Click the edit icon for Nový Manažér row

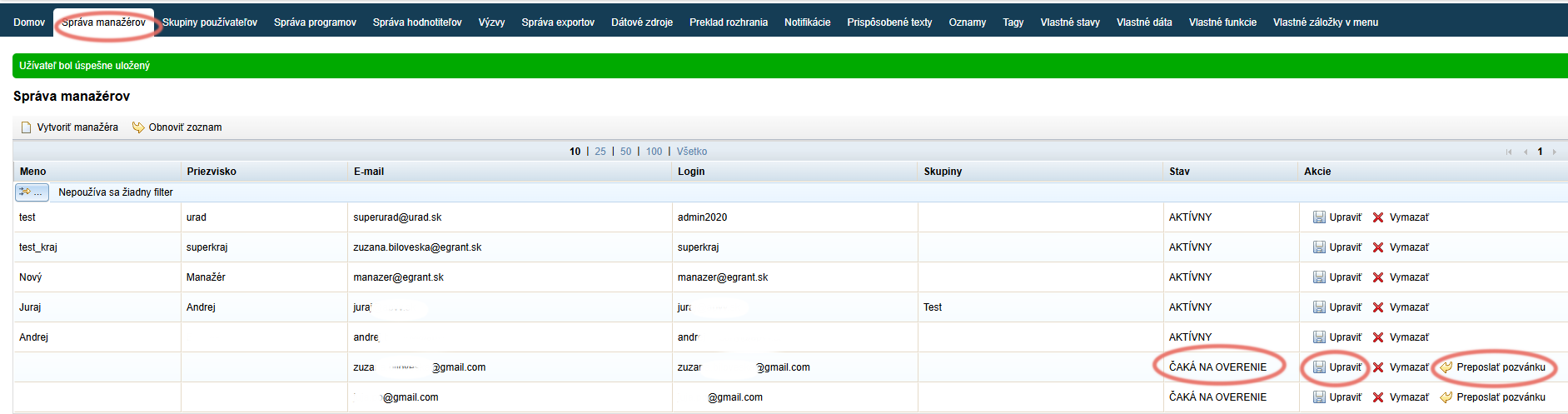pos(1319,277)
